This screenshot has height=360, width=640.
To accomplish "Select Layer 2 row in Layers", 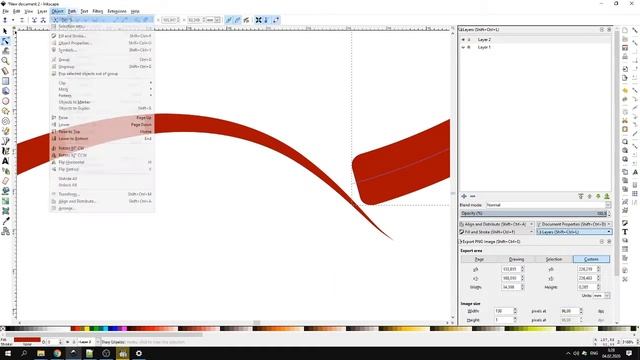I will (x=535, y=40).
